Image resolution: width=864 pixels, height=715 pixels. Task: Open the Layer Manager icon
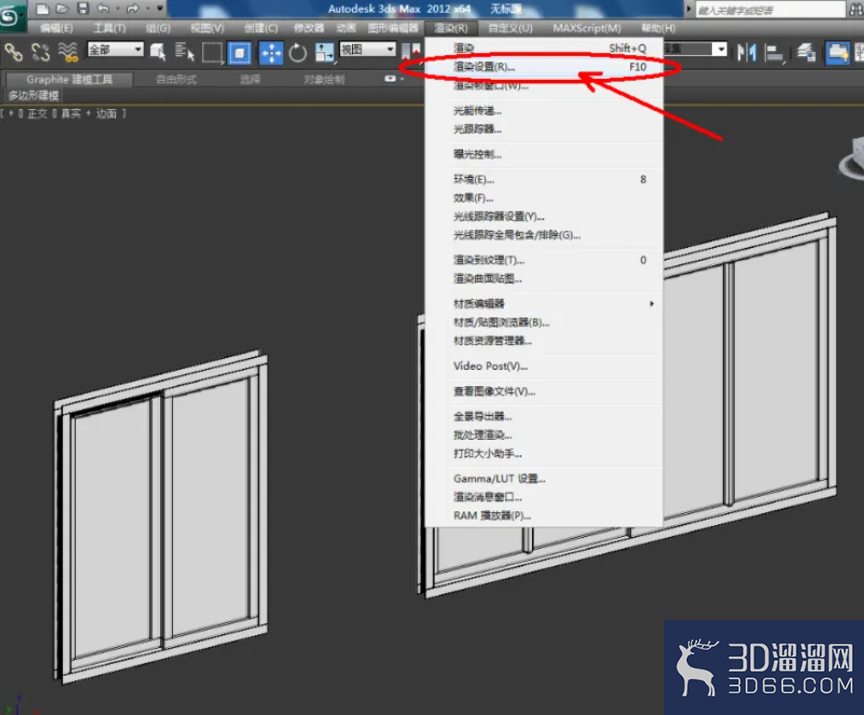pos(806,53)
